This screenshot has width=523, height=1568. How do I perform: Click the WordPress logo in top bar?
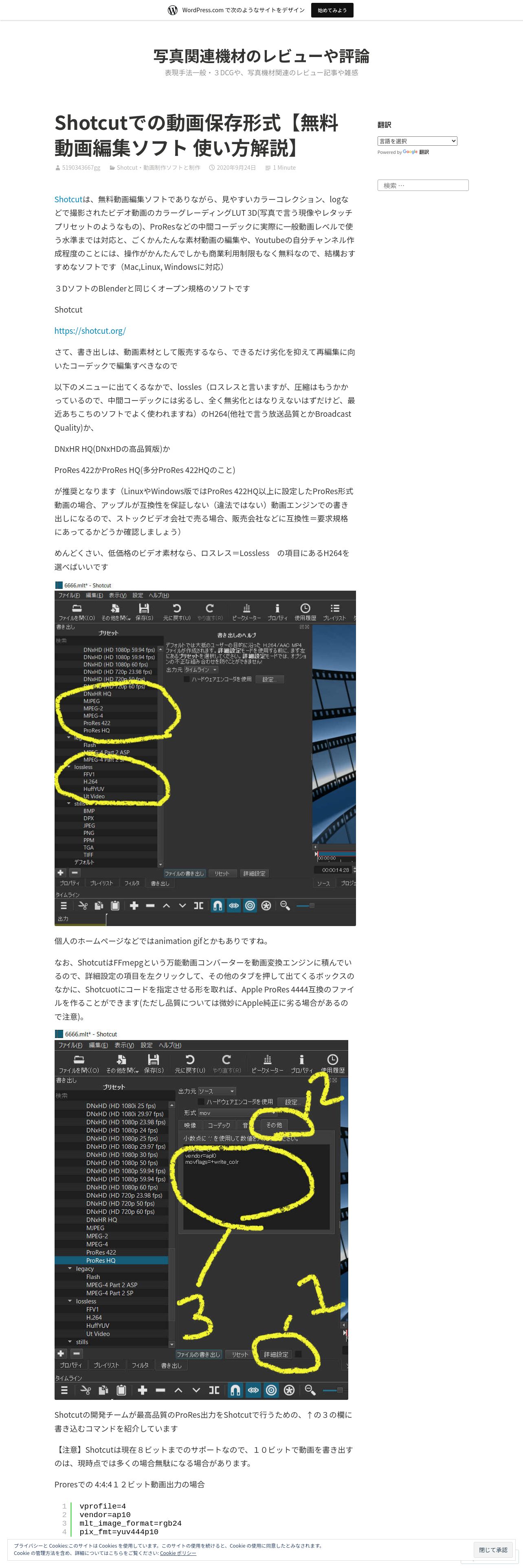tap(173, 10)
